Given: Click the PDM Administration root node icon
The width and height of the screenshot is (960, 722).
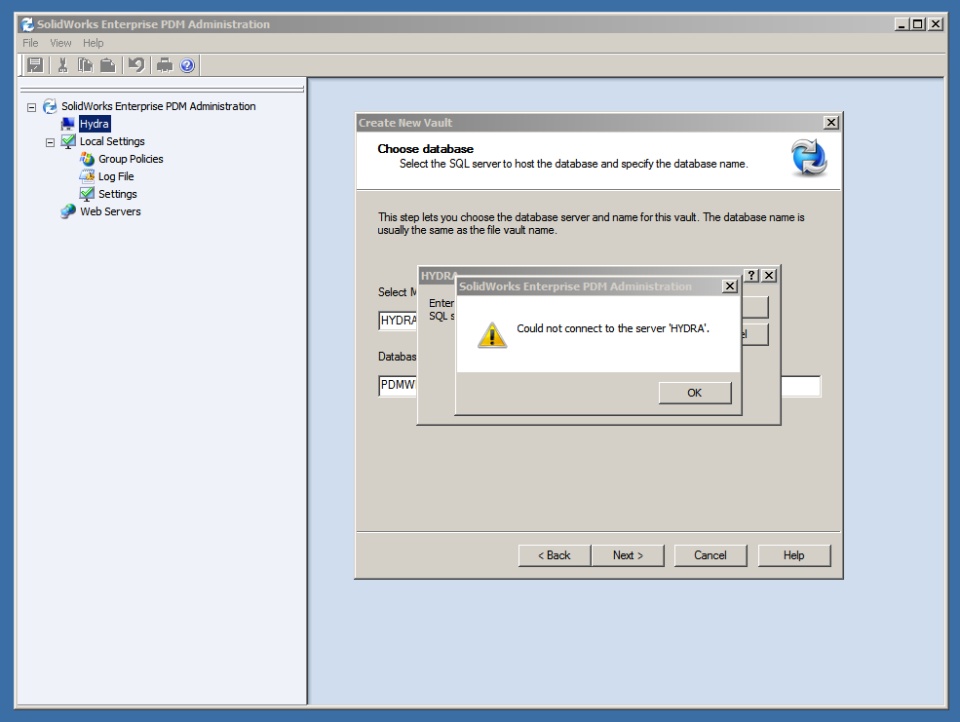Looking at the screenshot, I should [x=50, y=107].
